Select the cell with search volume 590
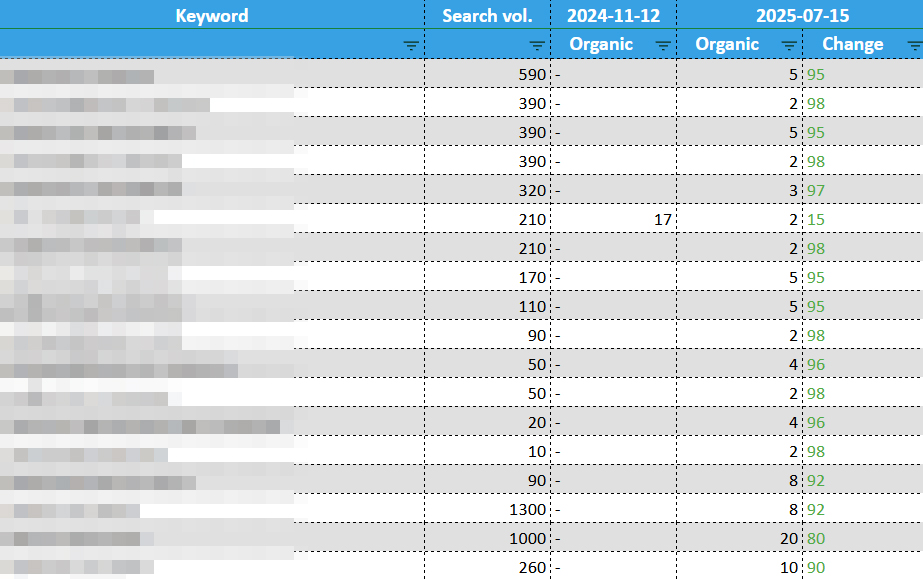The height and width of the screenshot is (579, 923). [x=488, y=74]
